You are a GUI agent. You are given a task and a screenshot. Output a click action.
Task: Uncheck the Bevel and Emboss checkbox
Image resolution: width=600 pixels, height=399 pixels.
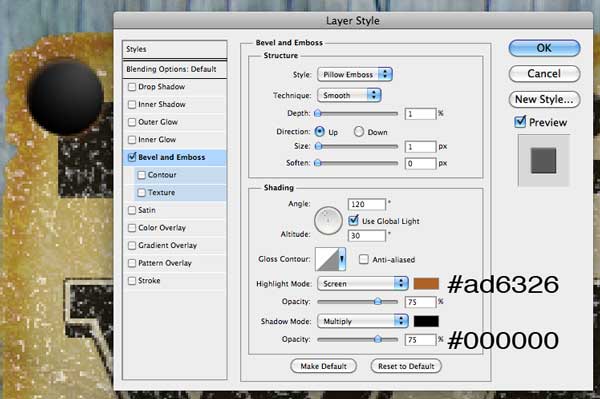(x=132, y=157)
